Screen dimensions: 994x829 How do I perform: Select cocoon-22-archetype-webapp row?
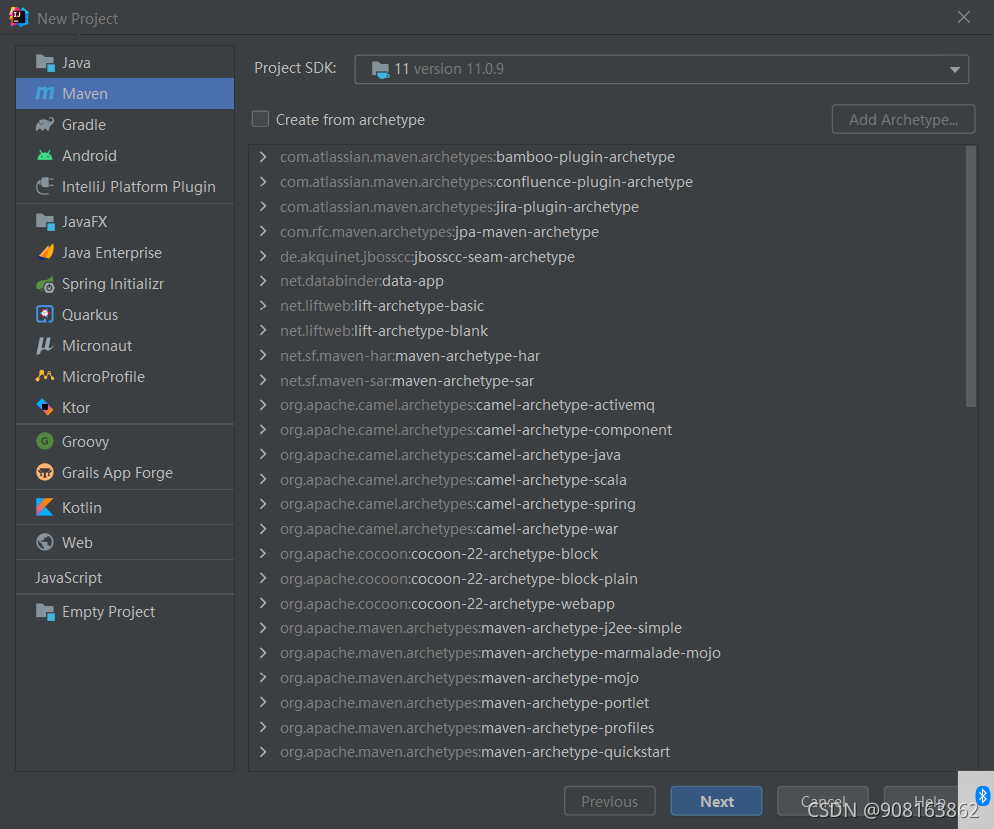pyautogui.click(x=607, y=603)
